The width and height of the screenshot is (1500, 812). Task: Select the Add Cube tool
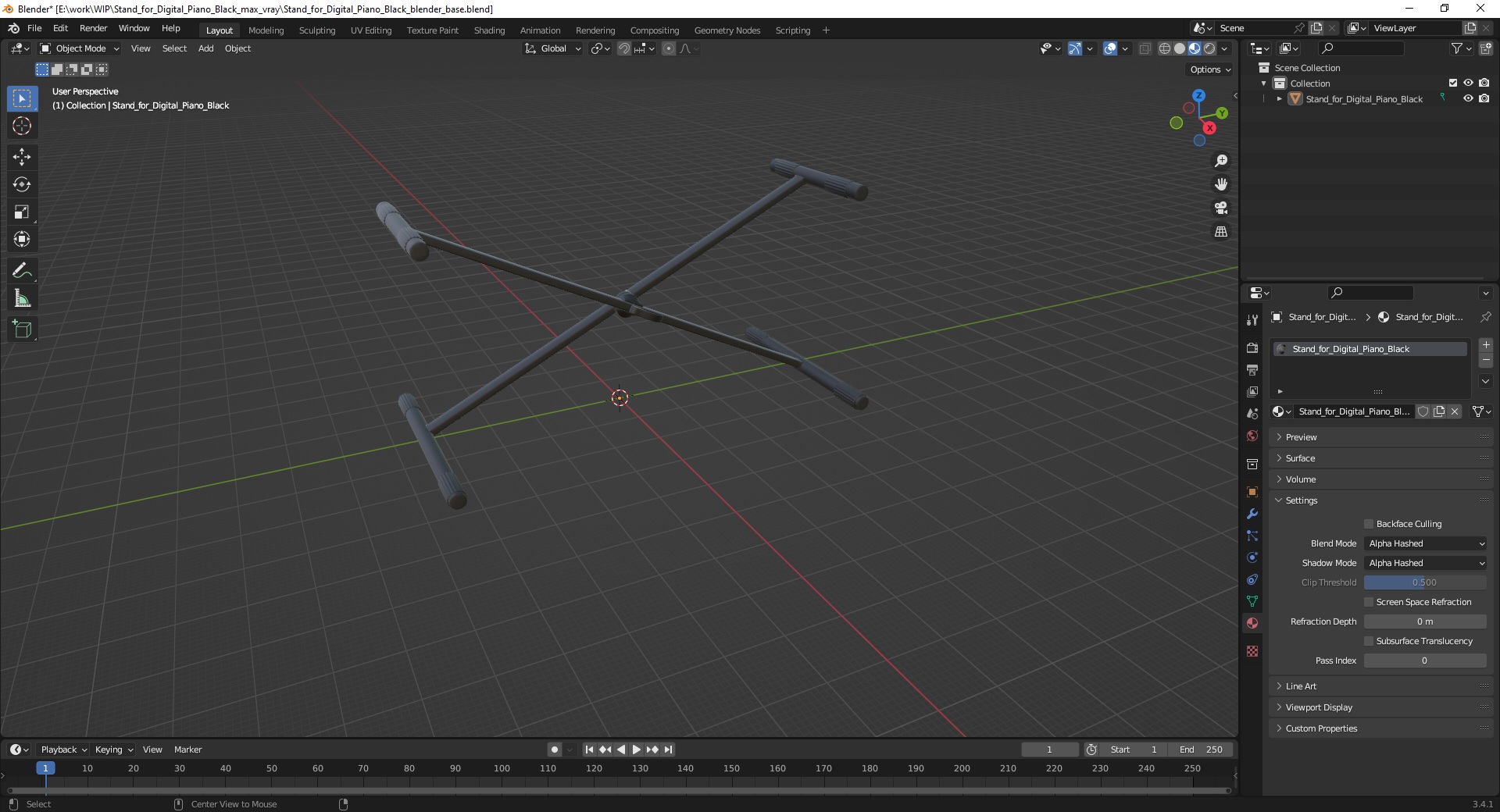pyautogui.click(x=22, y=329)
